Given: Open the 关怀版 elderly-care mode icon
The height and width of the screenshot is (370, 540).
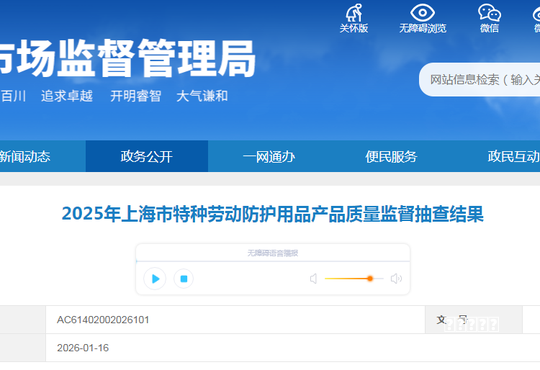Looking at the screenshot, I should click(354, 18).
